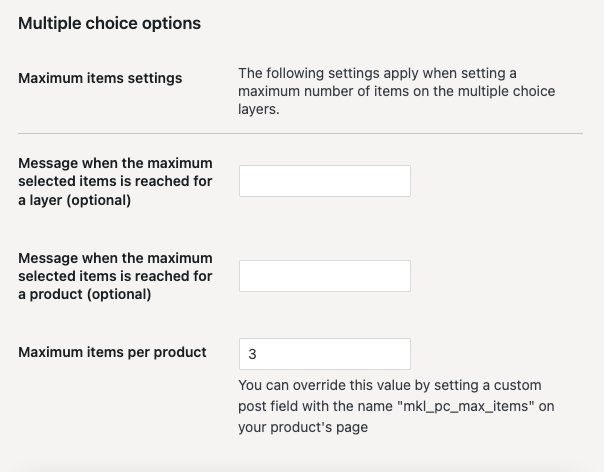Viewport: 604px width, 472px height.
Task: Click 'your product's page' help text line
Action: [303, 427]
